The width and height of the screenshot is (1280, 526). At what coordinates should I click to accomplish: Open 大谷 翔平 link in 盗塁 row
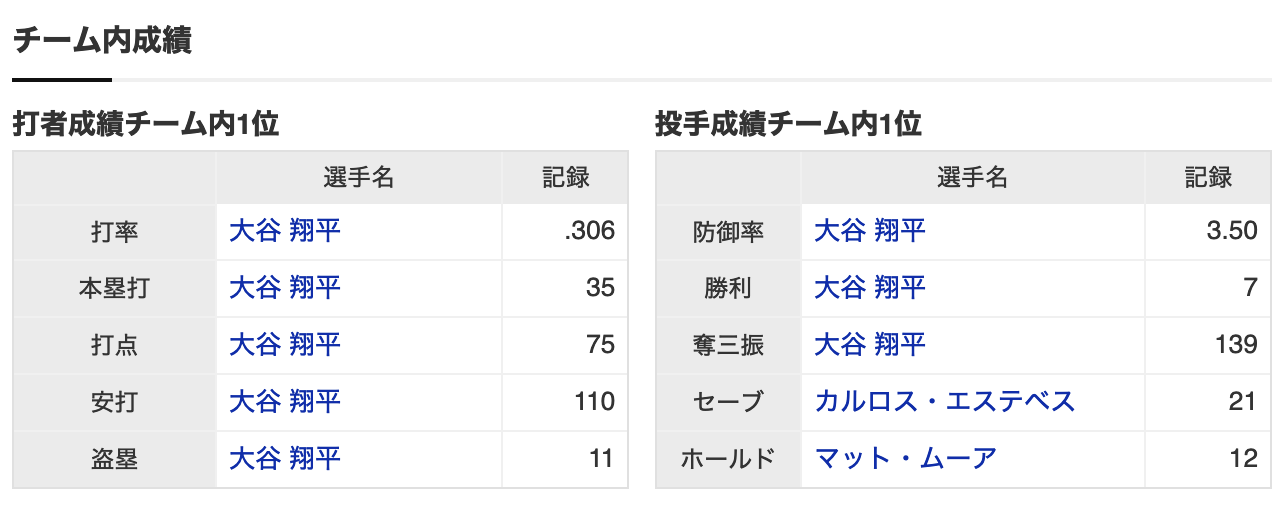[x=285, y=459]
